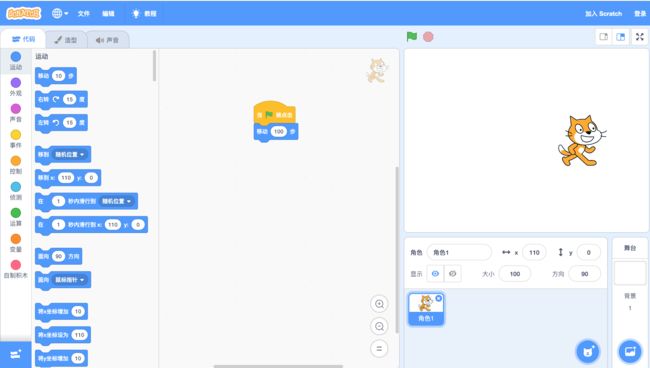Click the when flag clicked hat block

274,112
